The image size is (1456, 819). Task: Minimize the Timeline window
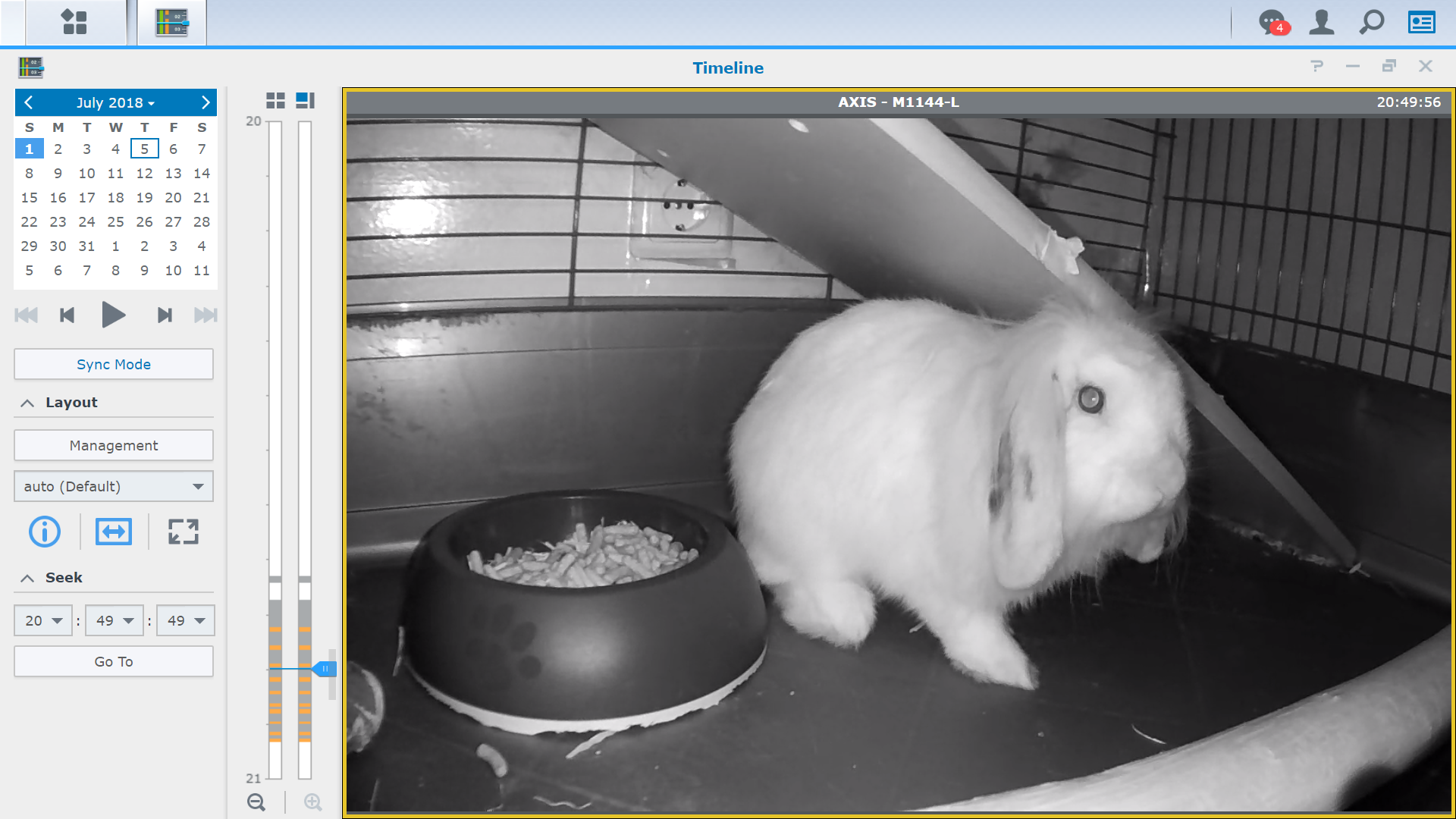(1353, 66)
